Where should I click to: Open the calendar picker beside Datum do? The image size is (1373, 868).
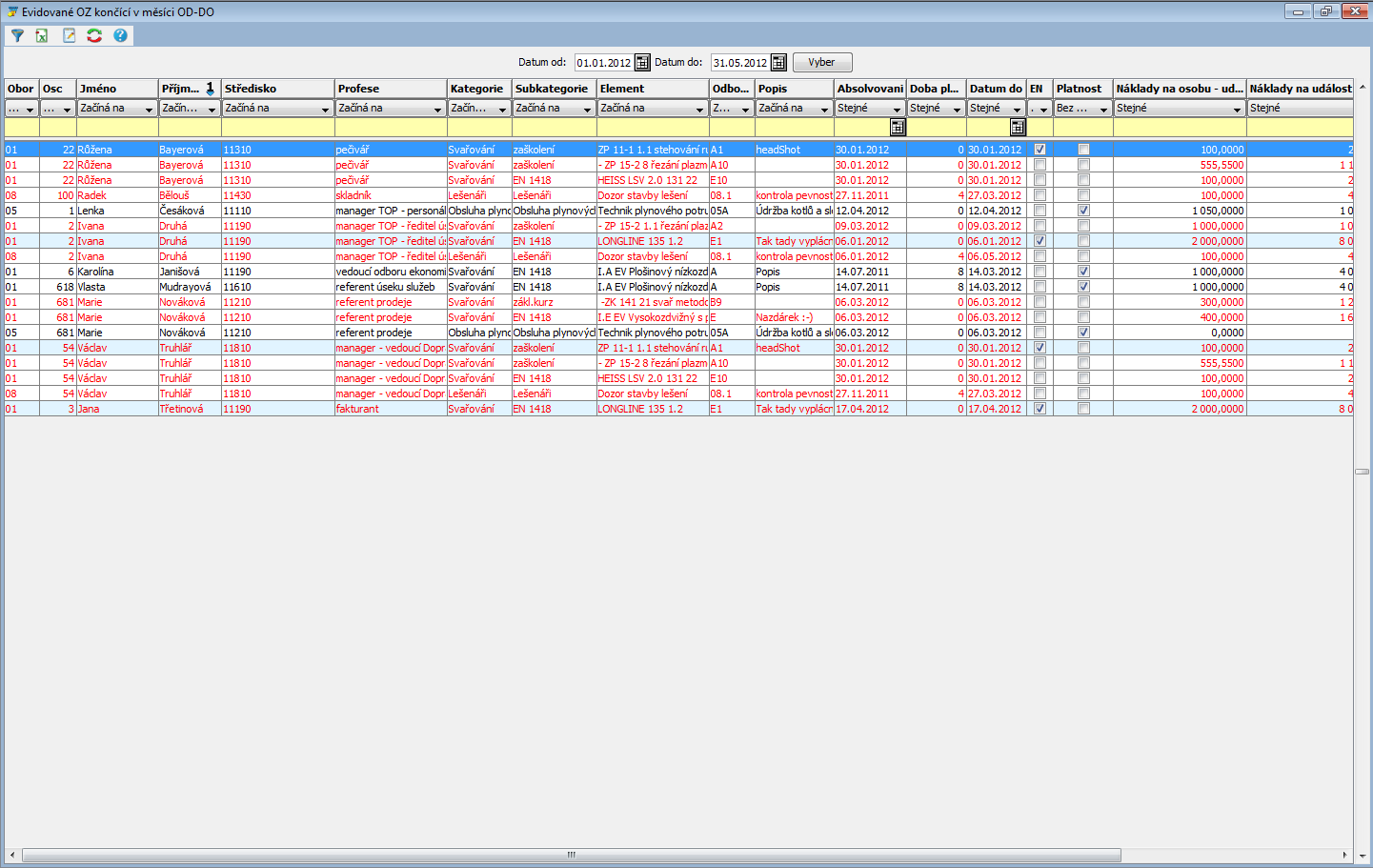click(778, 63)
